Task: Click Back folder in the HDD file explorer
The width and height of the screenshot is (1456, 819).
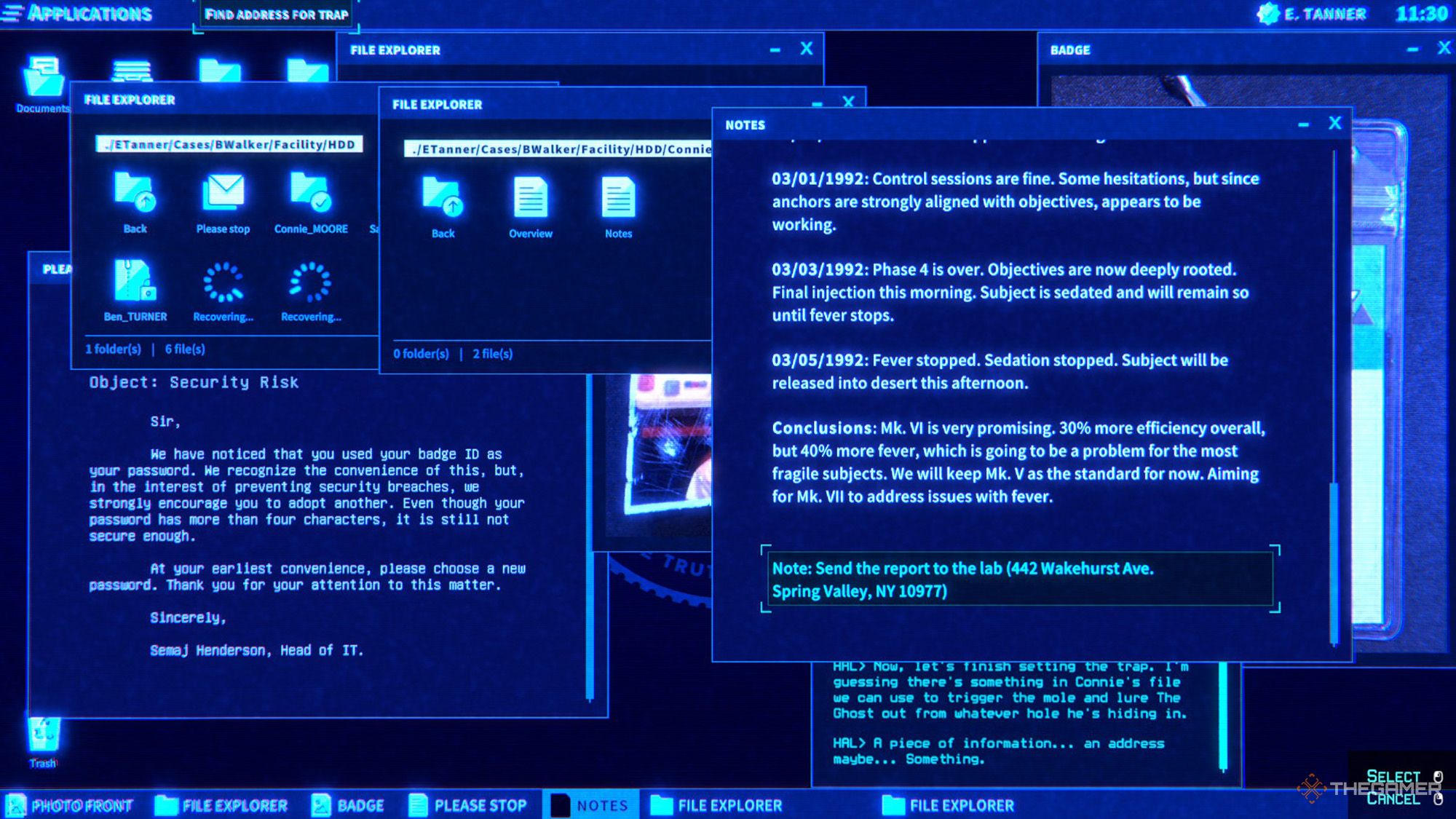Action: [x=135, y=202]
